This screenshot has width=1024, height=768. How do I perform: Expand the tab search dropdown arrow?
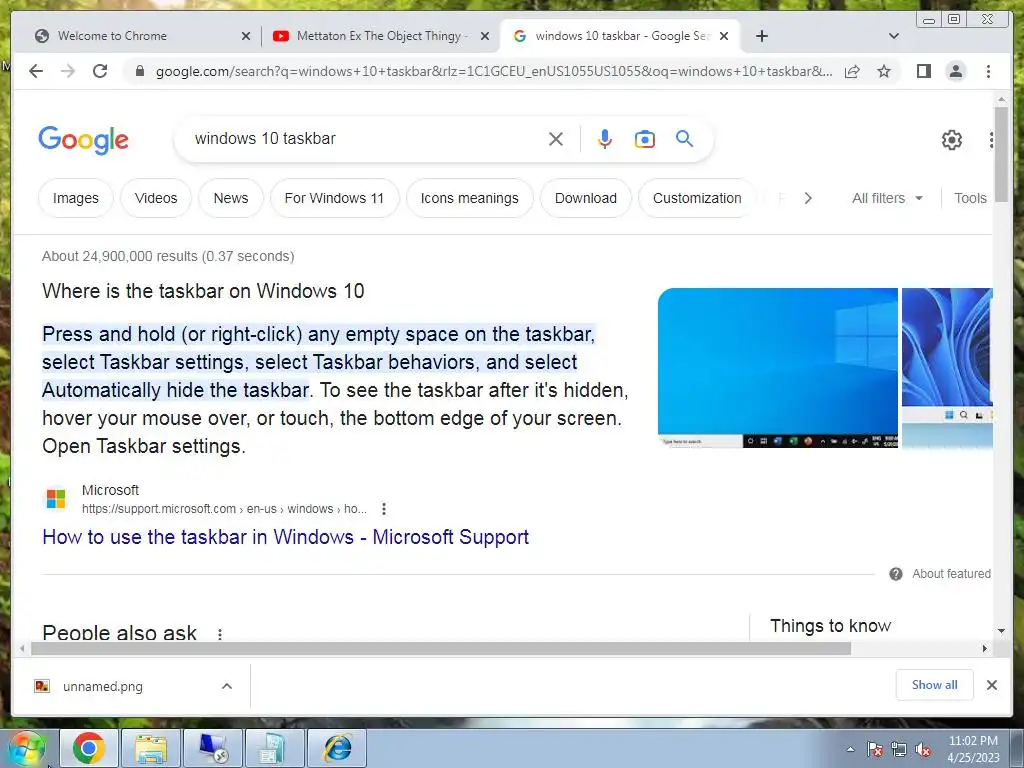tap(894, 36)
